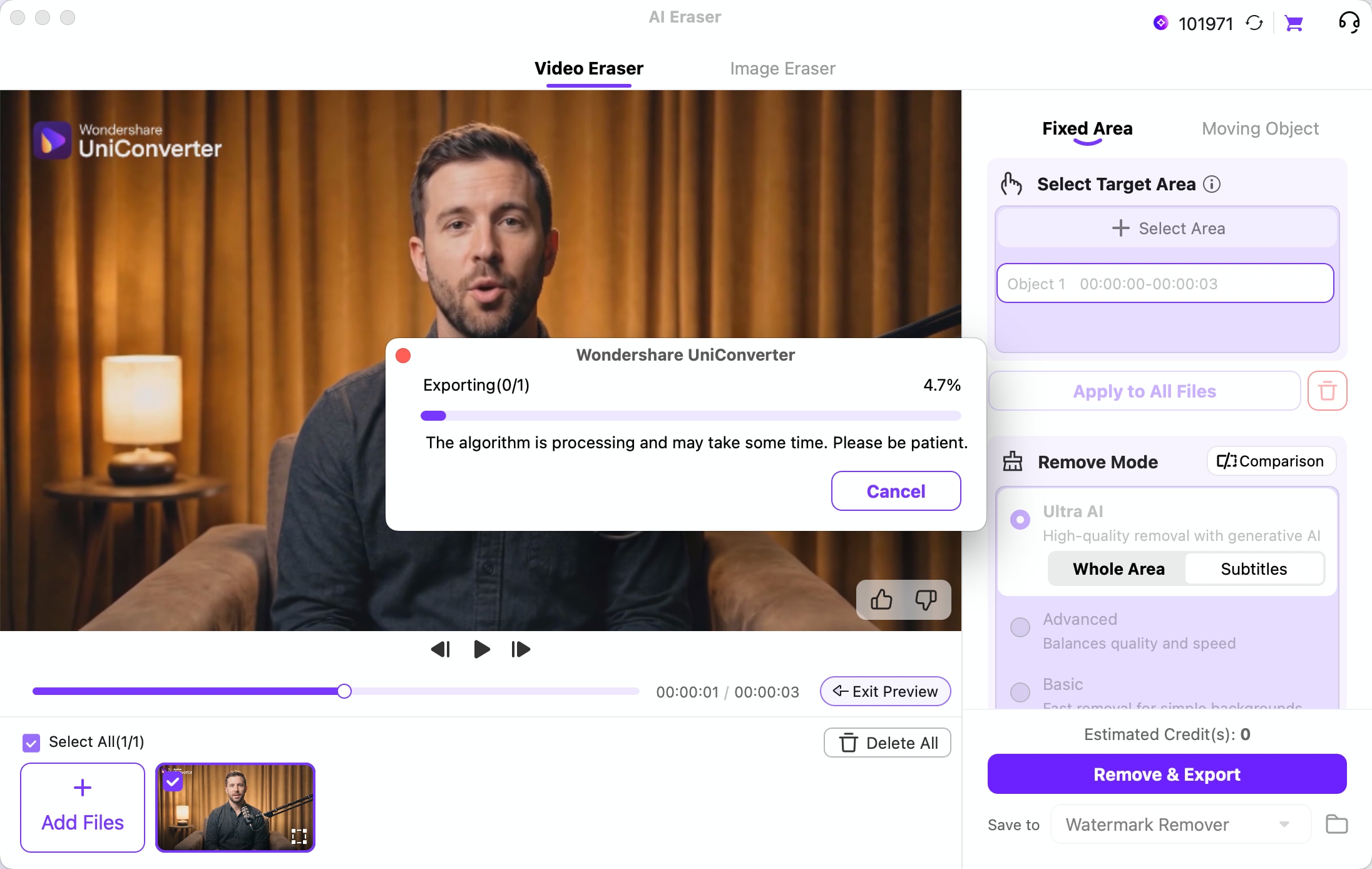Viewport: 1372px width, 869px height.
Task: Select Basic remove mode
Action: click(1020, 692)
